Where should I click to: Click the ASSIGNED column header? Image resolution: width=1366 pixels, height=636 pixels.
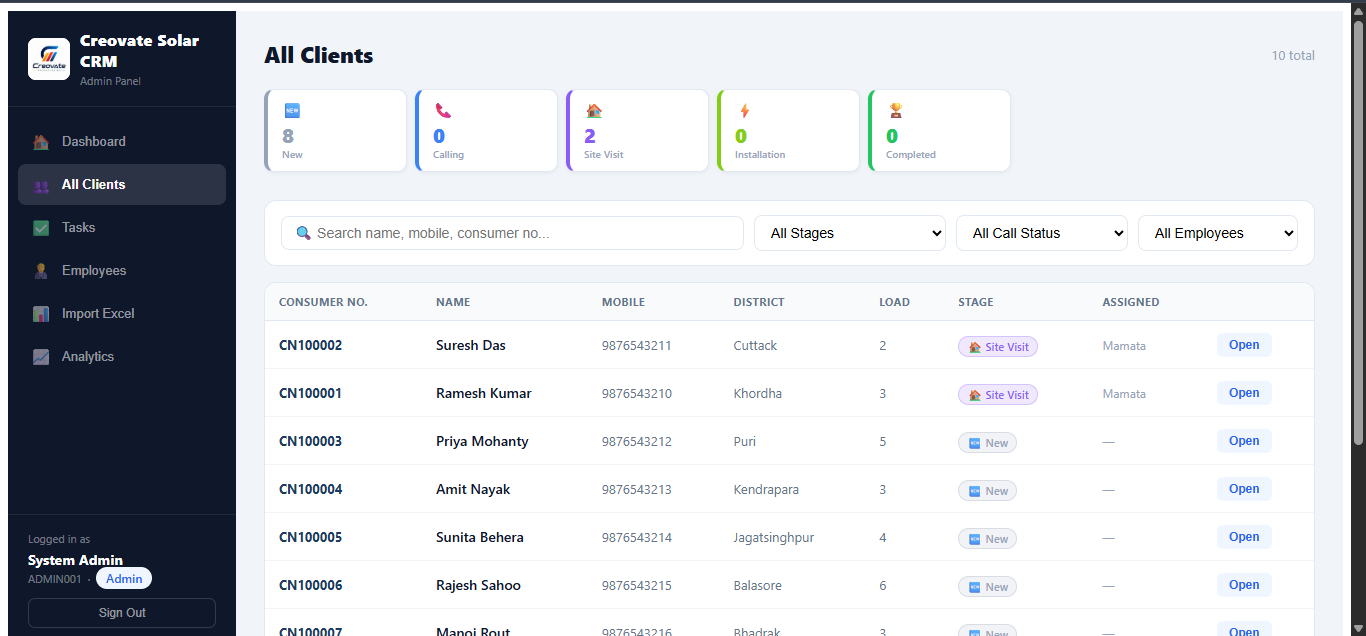(x=1131, y=302)
